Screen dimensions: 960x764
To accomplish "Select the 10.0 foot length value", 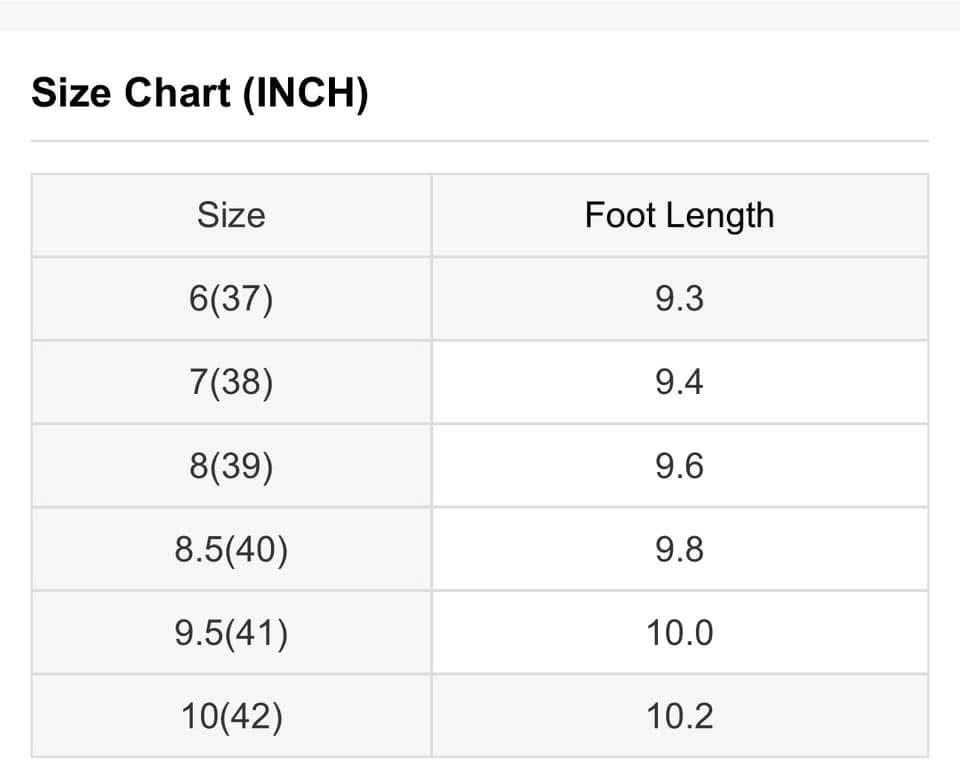I will (679, 633).
